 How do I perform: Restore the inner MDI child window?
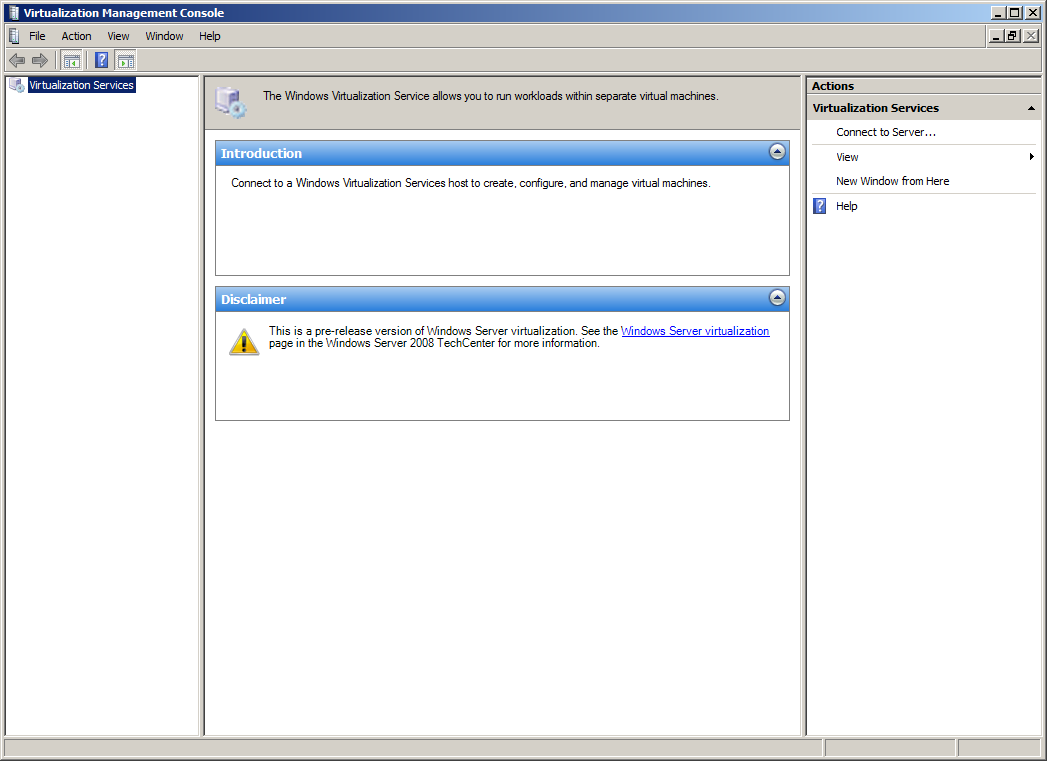point(1012,36)
